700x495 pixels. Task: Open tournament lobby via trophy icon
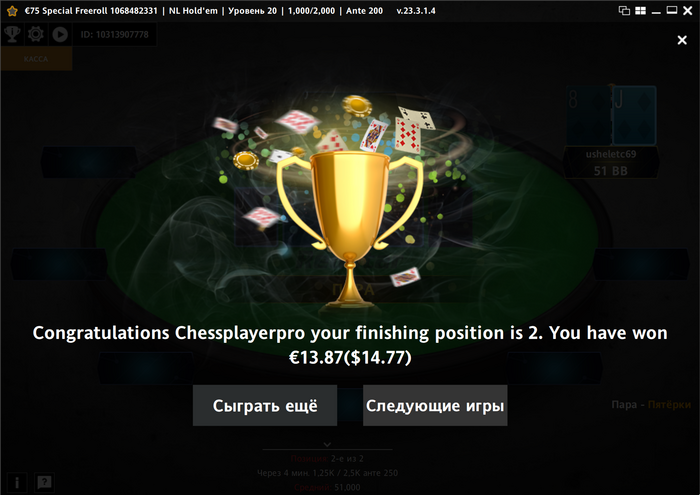[12, 34]
